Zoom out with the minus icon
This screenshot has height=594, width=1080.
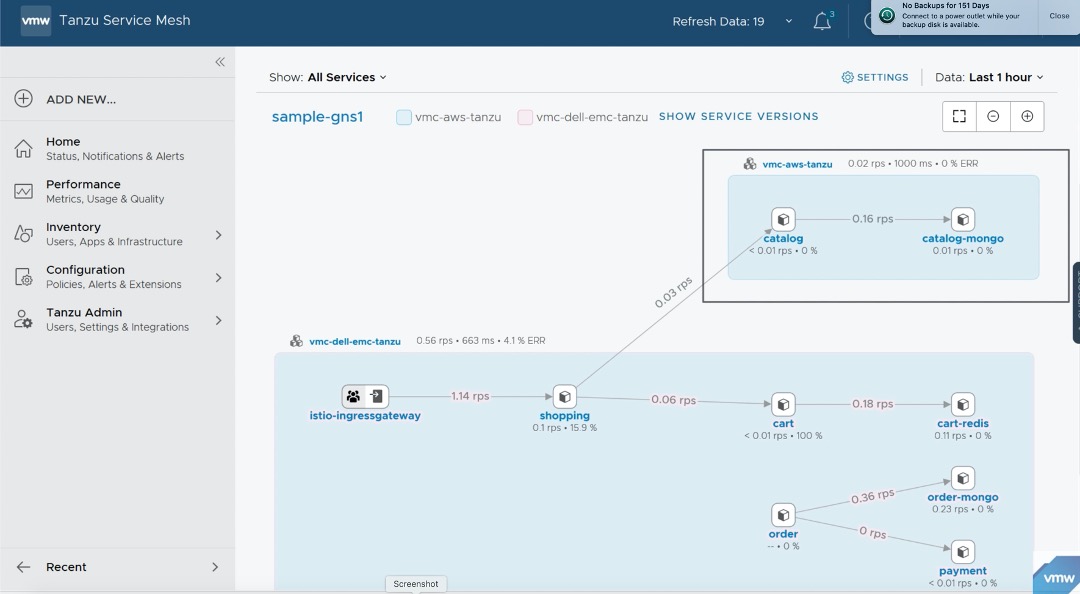[993, 116]
